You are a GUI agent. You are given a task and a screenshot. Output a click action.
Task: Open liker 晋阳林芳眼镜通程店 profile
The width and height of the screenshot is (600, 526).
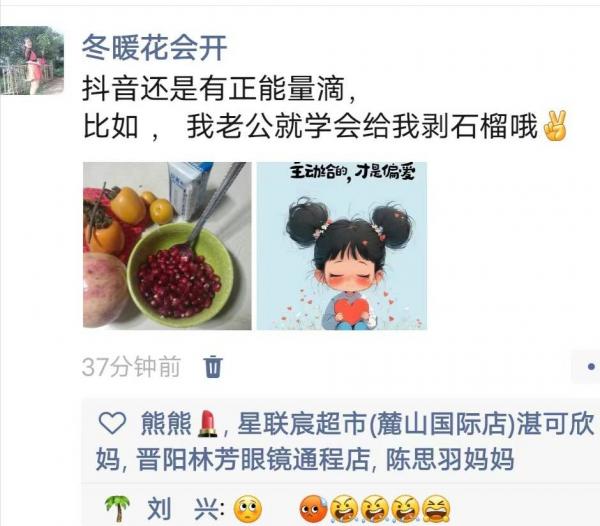click(253, 459)
